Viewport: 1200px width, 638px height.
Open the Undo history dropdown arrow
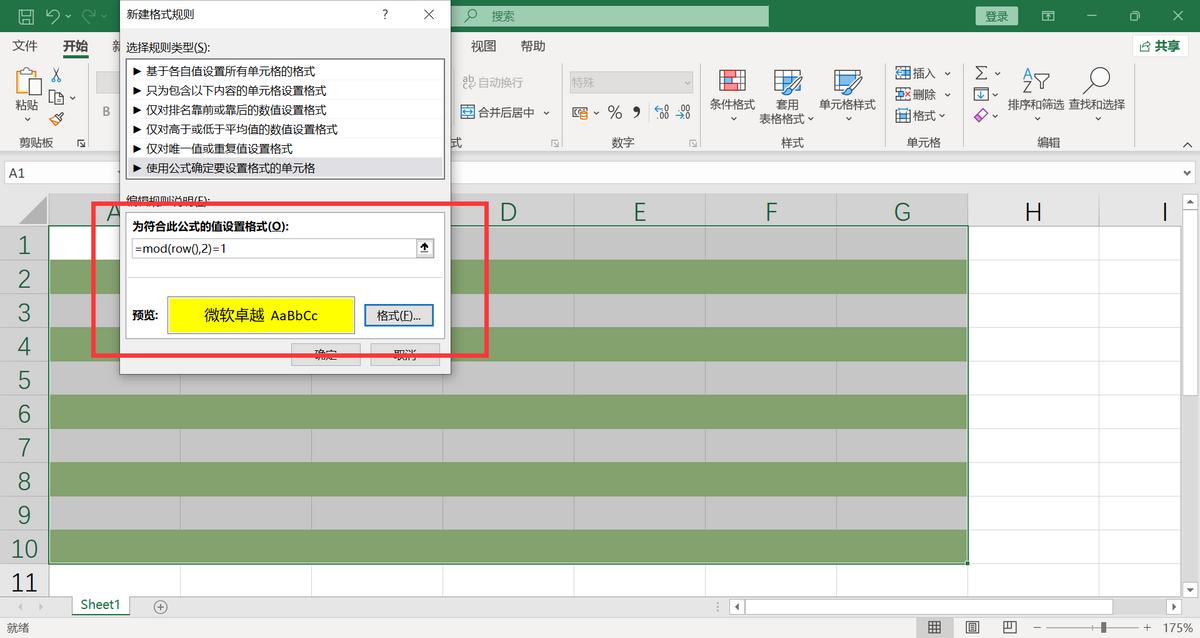69,16
